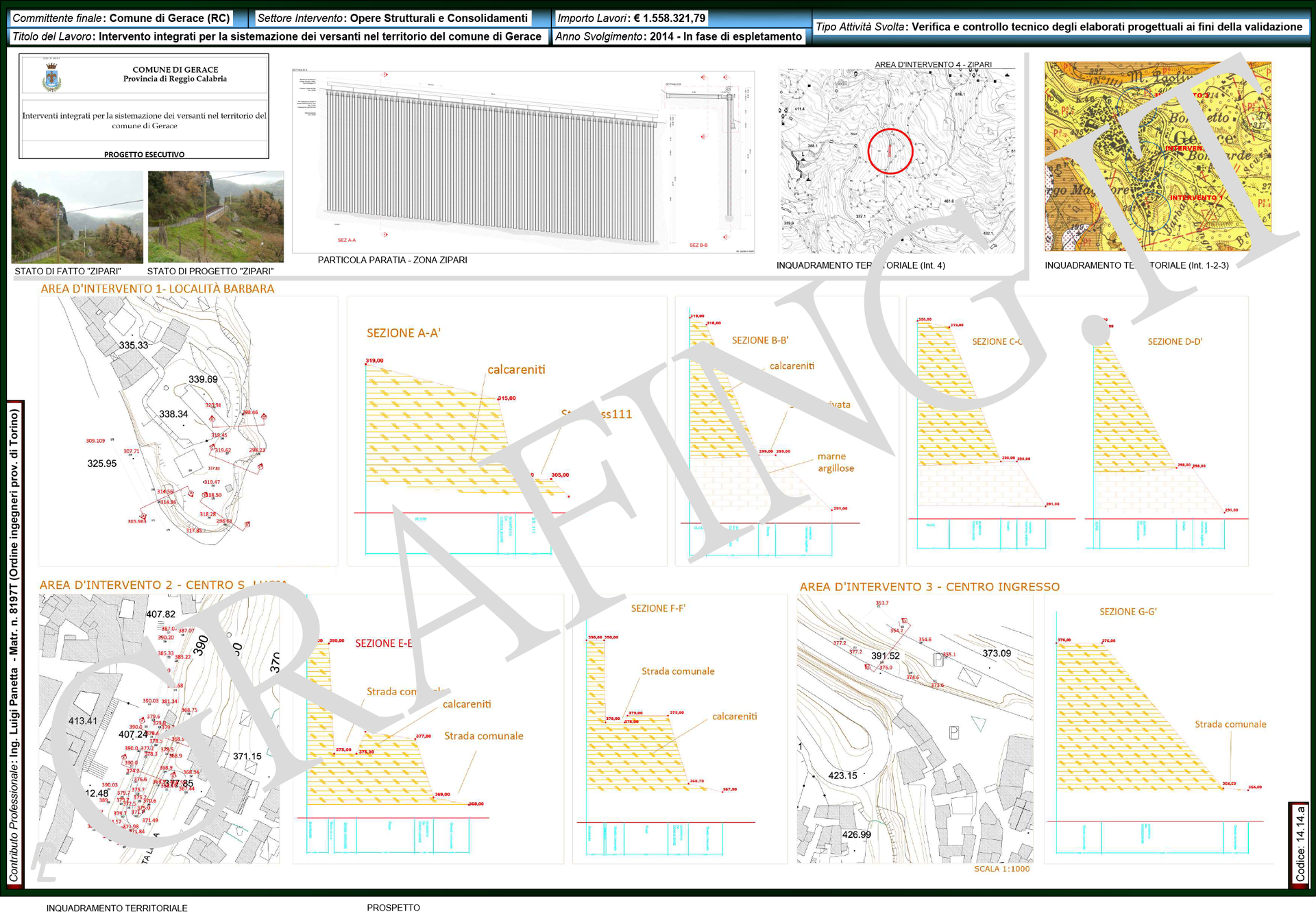Click the Sezione D-D' label
Image resolution: width=1316 pixels, height=914 pixels.
point(1174,341)
